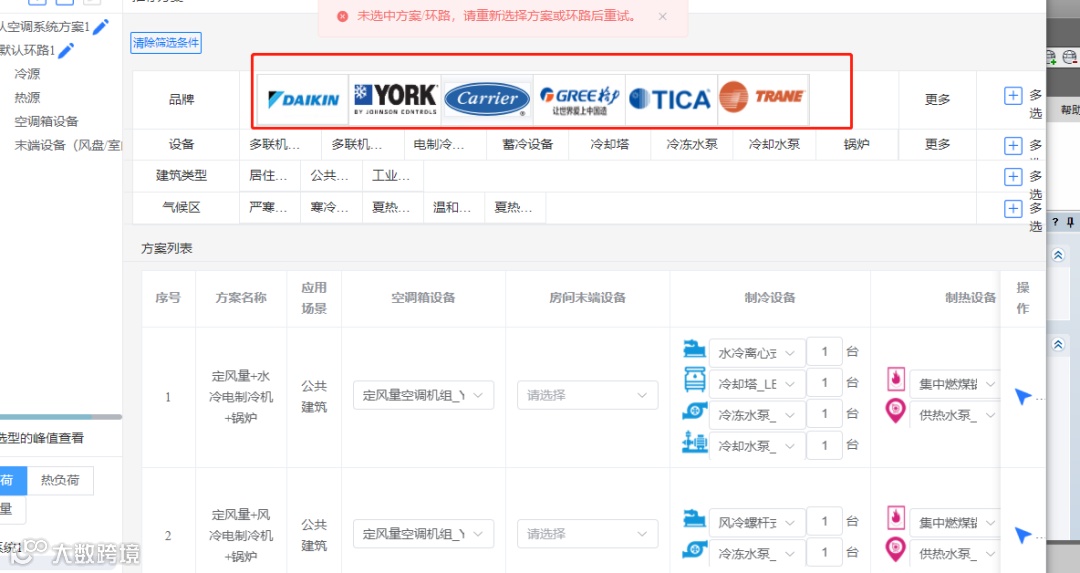Click chilled water pump icon in row 1
This screenshot has width=1080, height=573.
(x=694, y=411)
